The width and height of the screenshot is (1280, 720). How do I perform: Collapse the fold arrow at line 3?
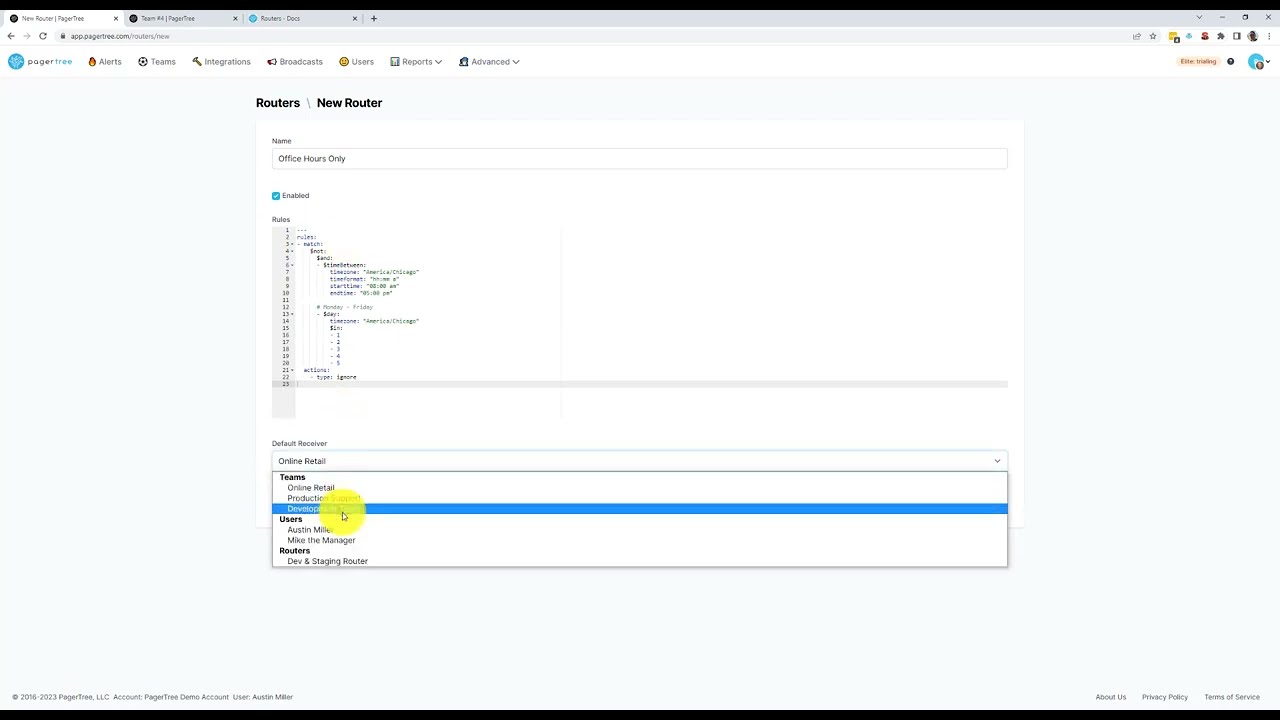(293, 244)
